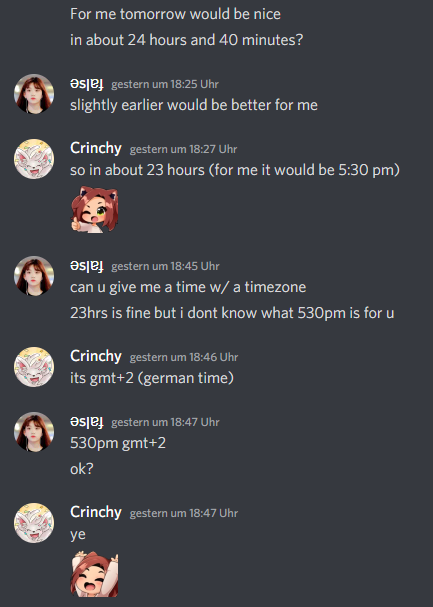Click timestamp 'gestern um 18:46 Uhr'
433x607 pixels.
184,357
